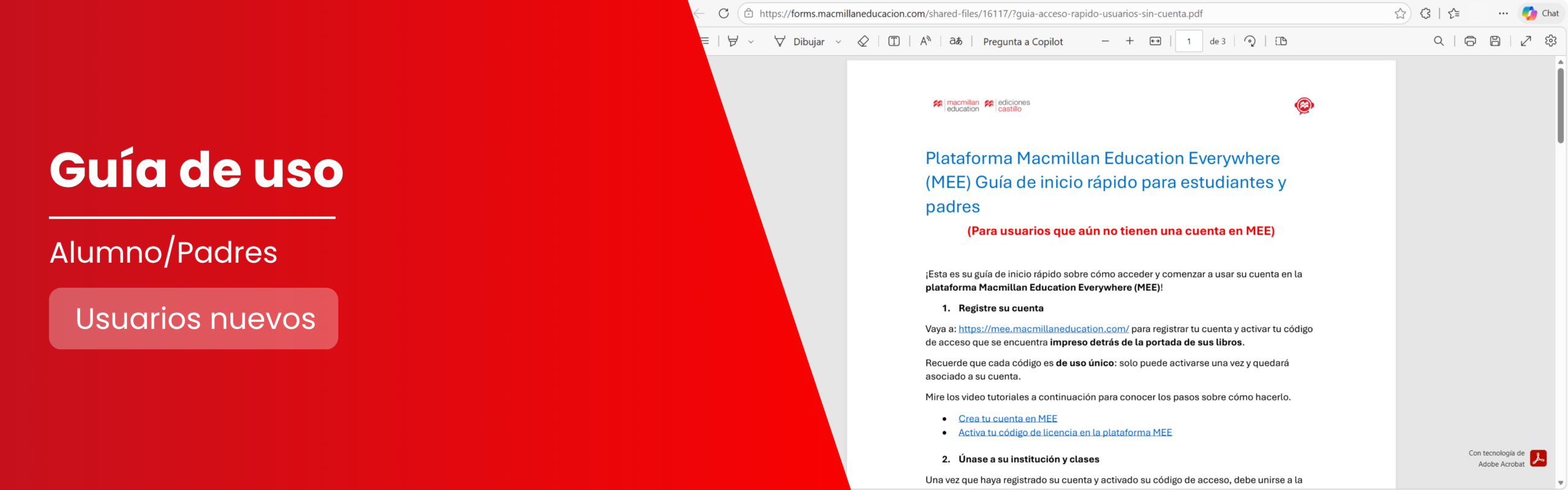
Task: Expand the highlighter options dropdown arrow
Action: point(751,42)
